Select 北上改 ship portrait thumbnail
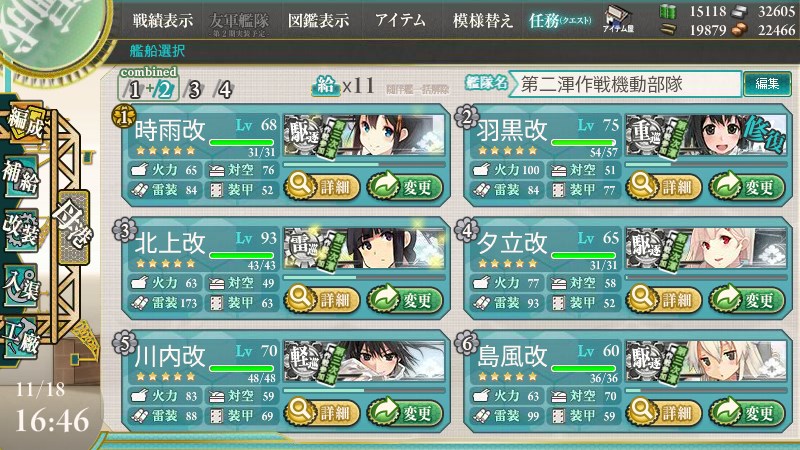This screenshot has height=450, width=800. pos(364,248)
